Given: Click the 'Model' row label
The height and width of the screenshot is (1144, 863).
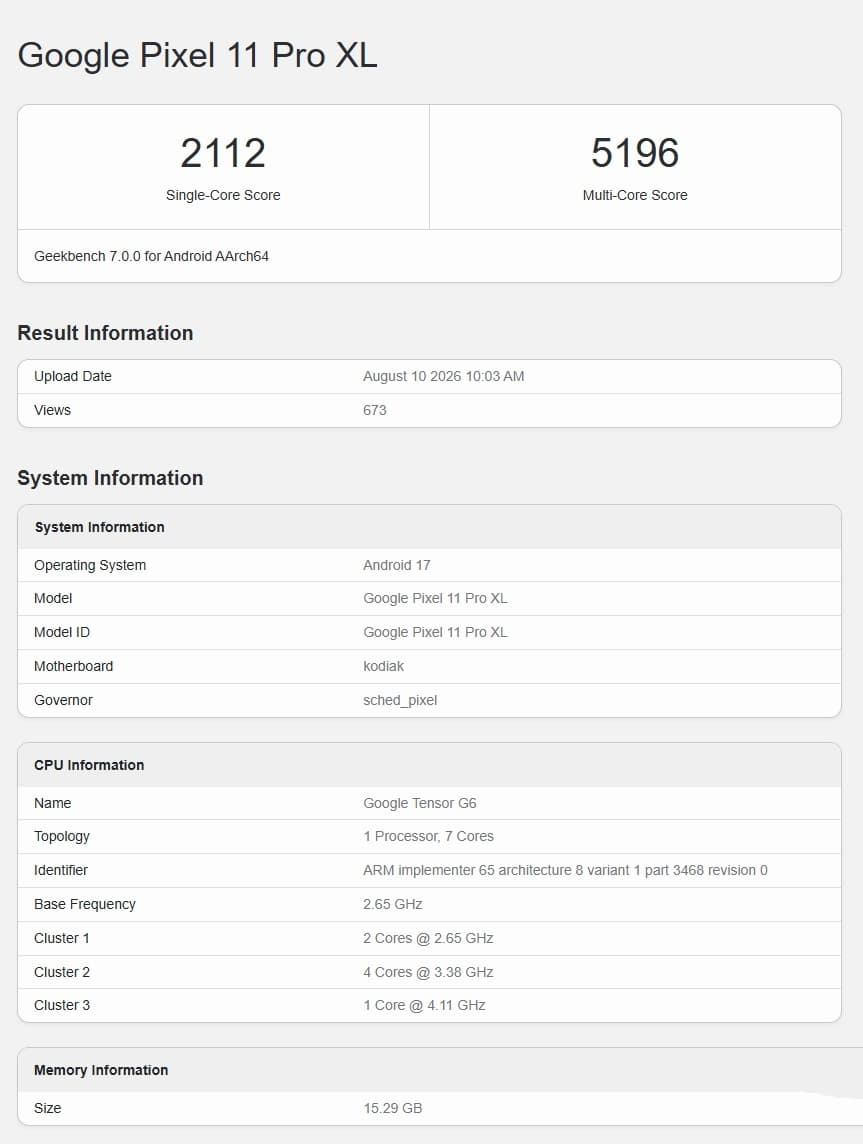Looking at the screenshot, I should (53, 598).
